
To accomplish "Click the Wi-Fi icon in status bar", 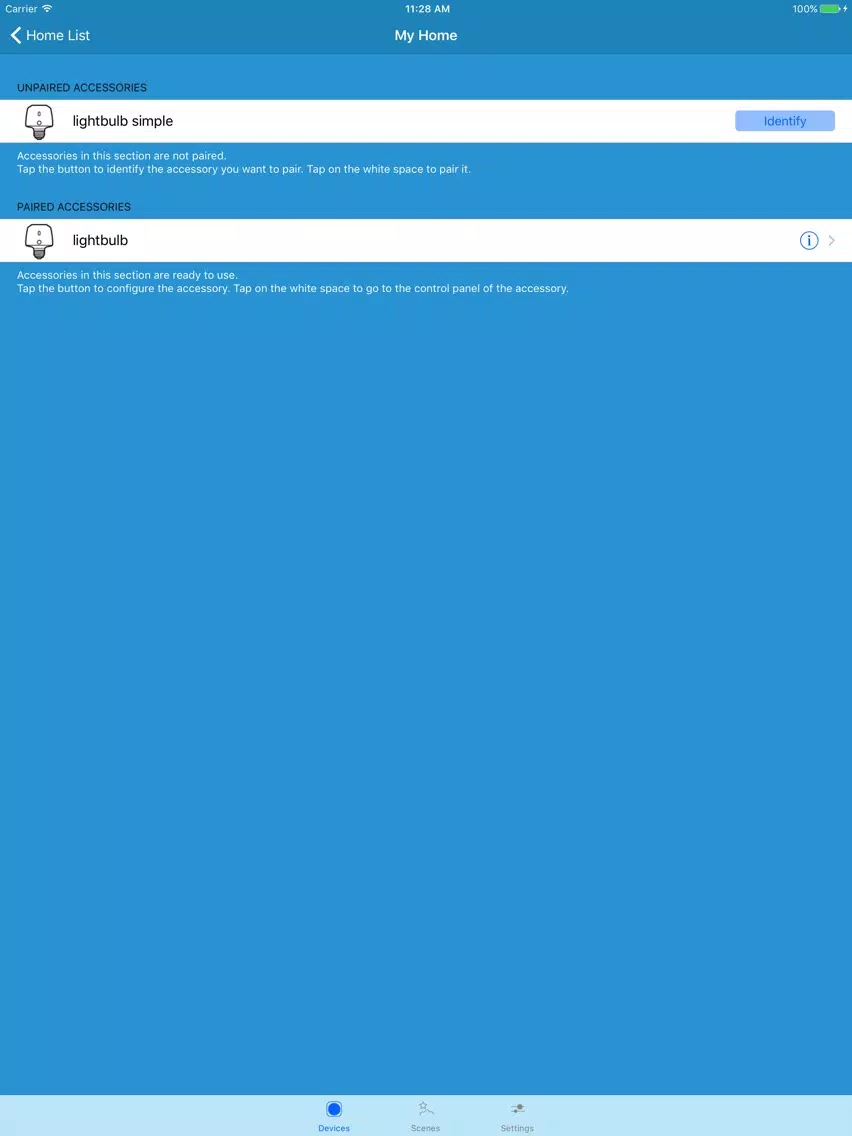I will 47,9.
